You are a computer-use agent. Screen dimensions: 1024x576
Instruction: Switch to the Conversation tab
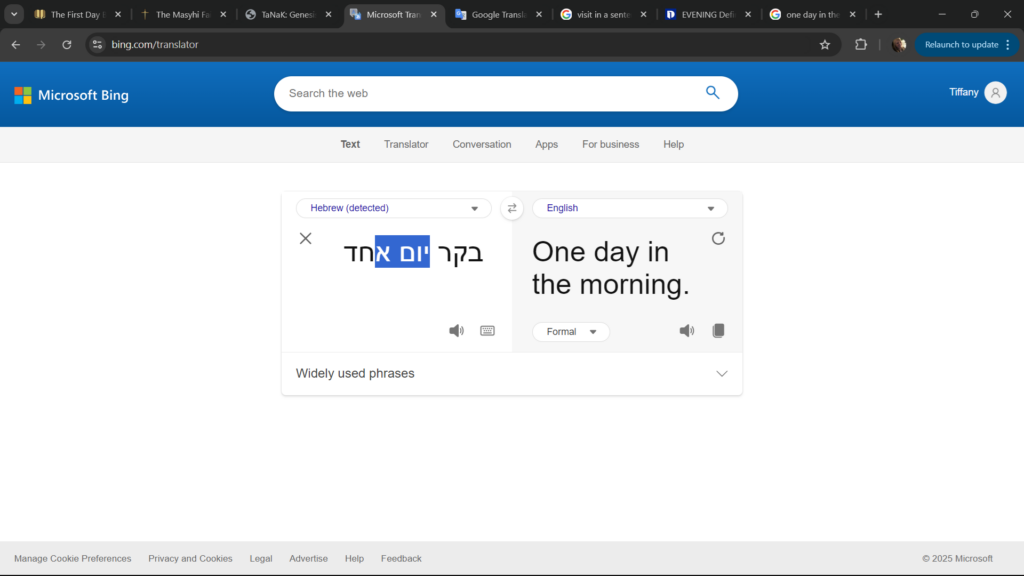tap(481, 144)
